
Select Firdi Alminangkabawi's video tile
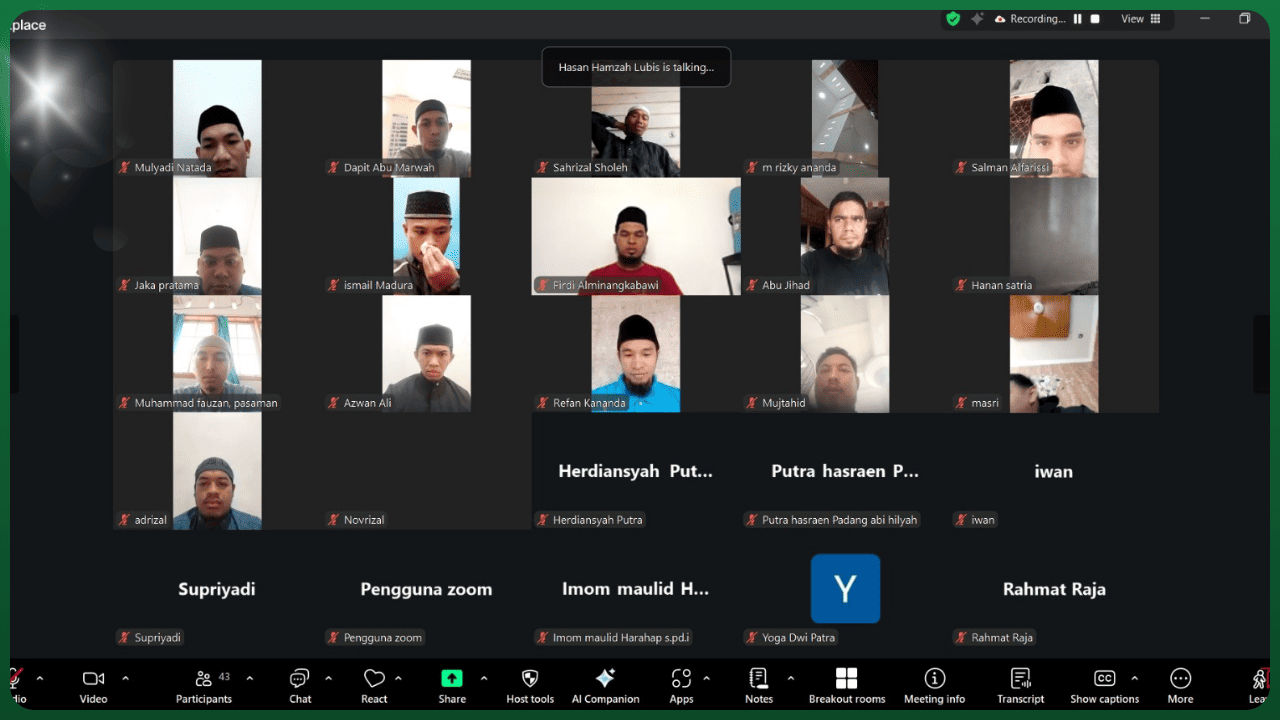(636, 236)
